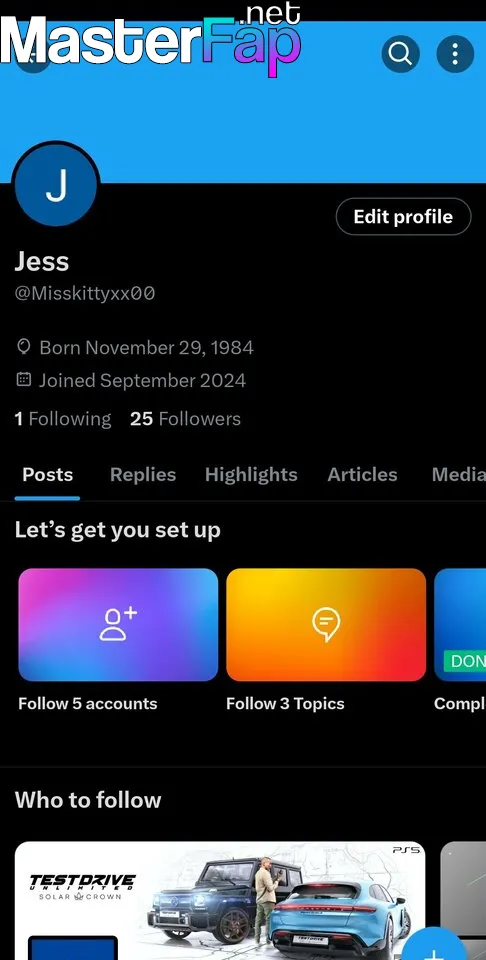
Task: Switch to the Highlights tab
Action: (251, 475)
